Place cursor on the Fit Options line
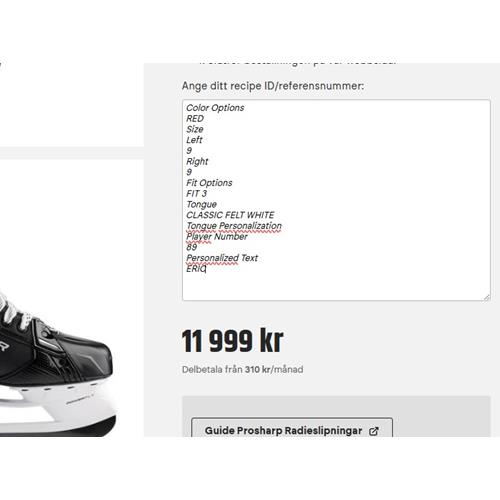Screen dimensions: 500x500 pyautogui.click(x=209, y=183)
